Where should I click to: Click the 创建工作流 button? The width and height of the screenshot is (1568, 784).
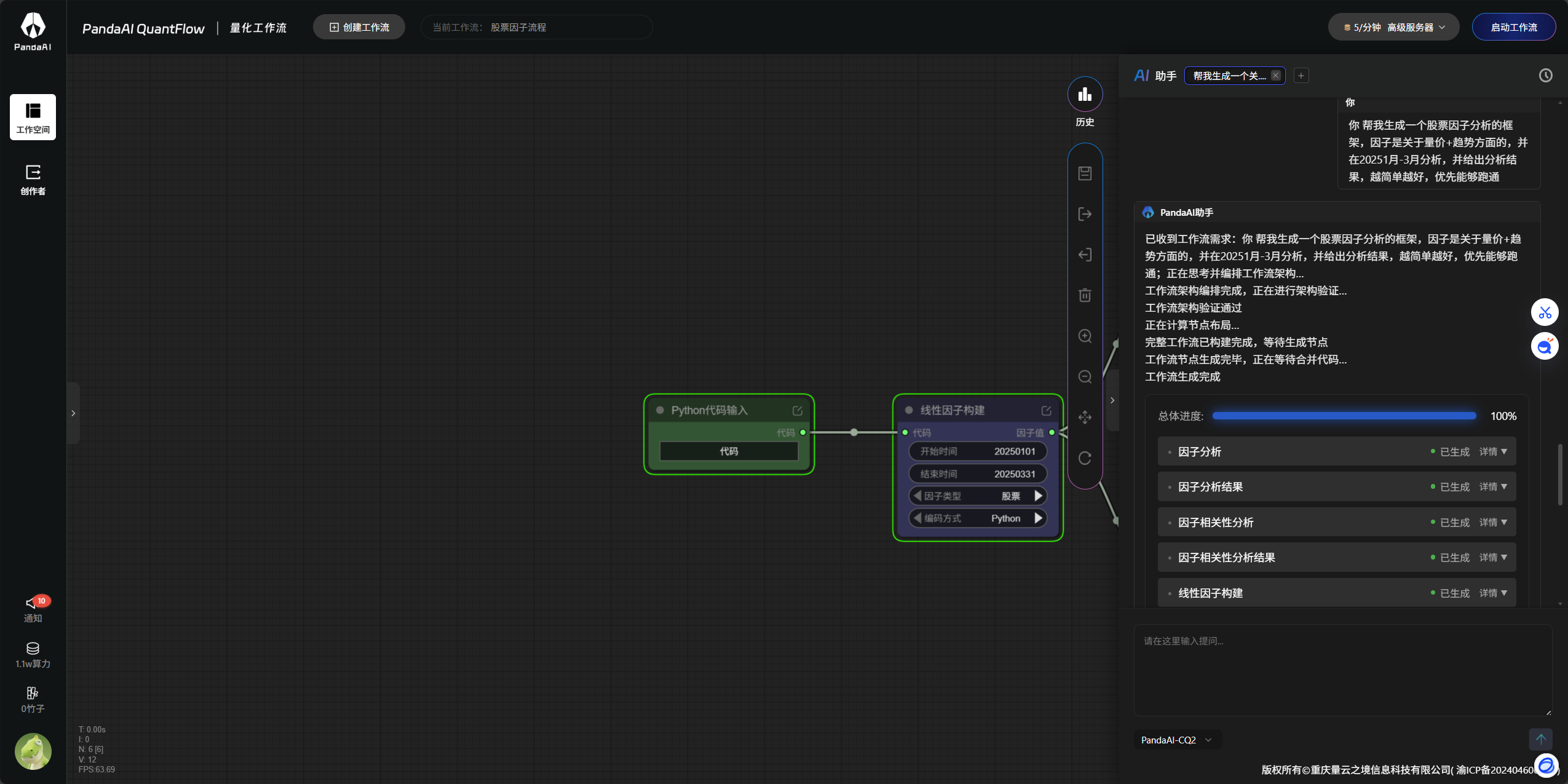point(359,27)
